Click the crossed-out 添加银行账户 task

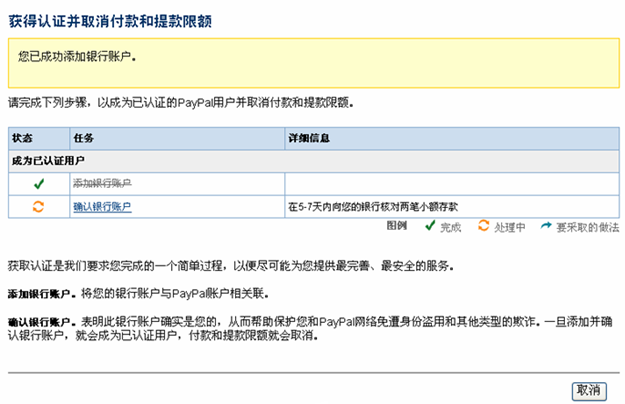(x=102, y=184)
